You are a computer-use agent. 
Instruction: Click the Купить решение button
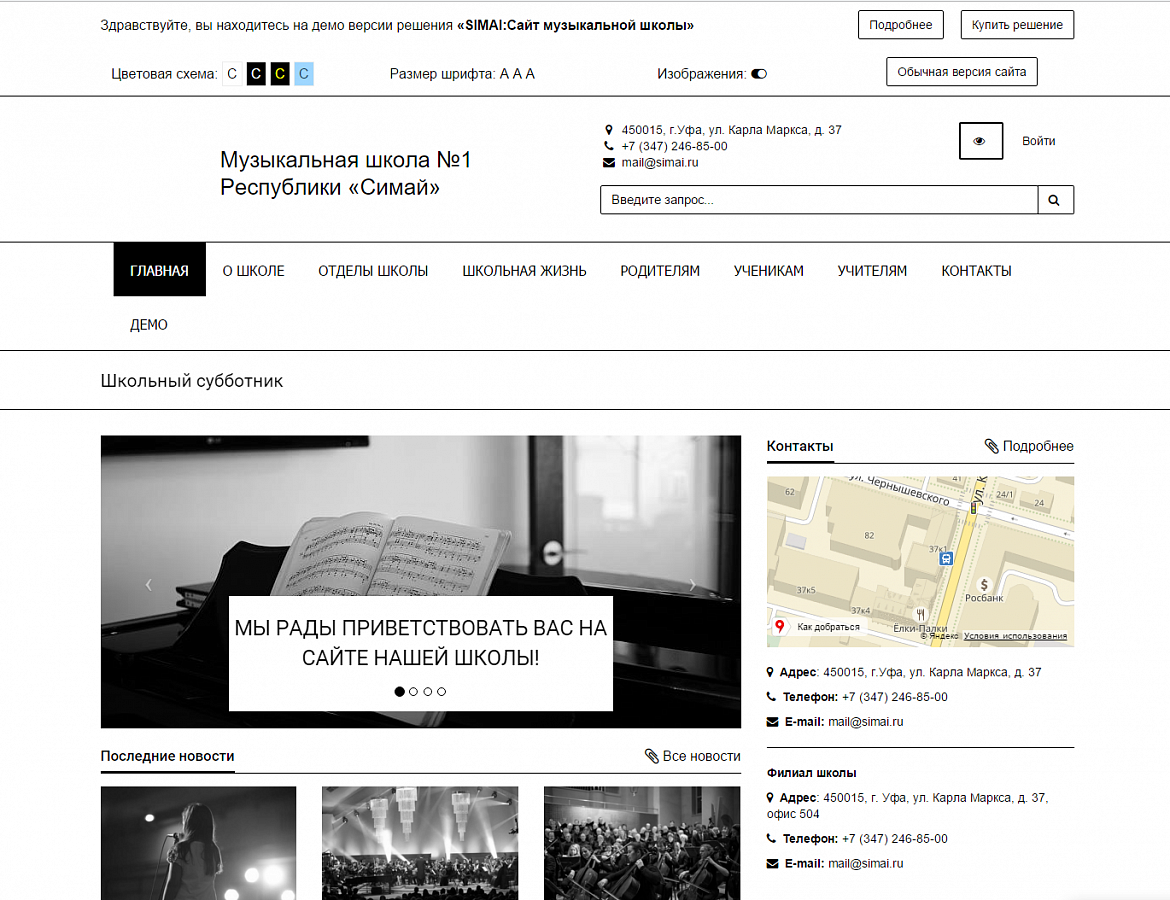[1016, 24]
